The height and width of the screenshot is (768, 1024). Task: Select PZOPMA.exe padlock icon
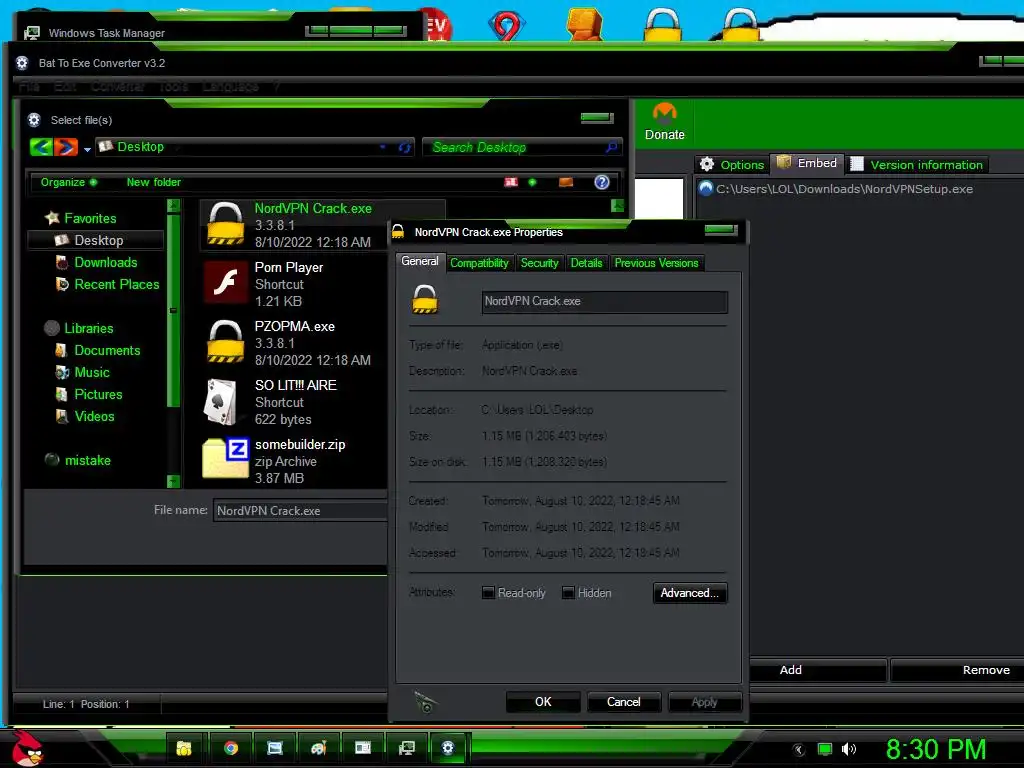point(225,342)
